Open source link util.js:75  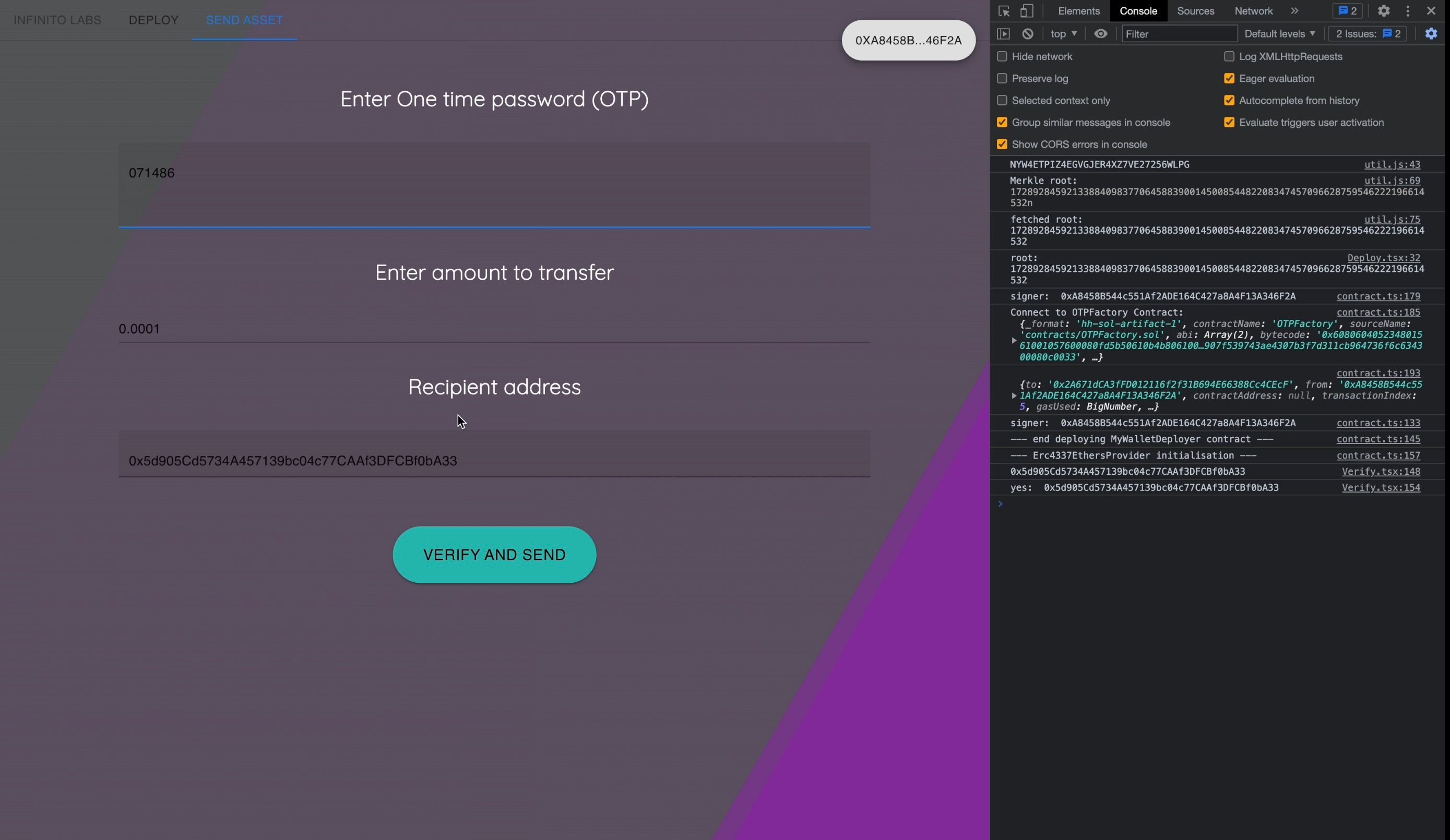(x=1392, y=219)
